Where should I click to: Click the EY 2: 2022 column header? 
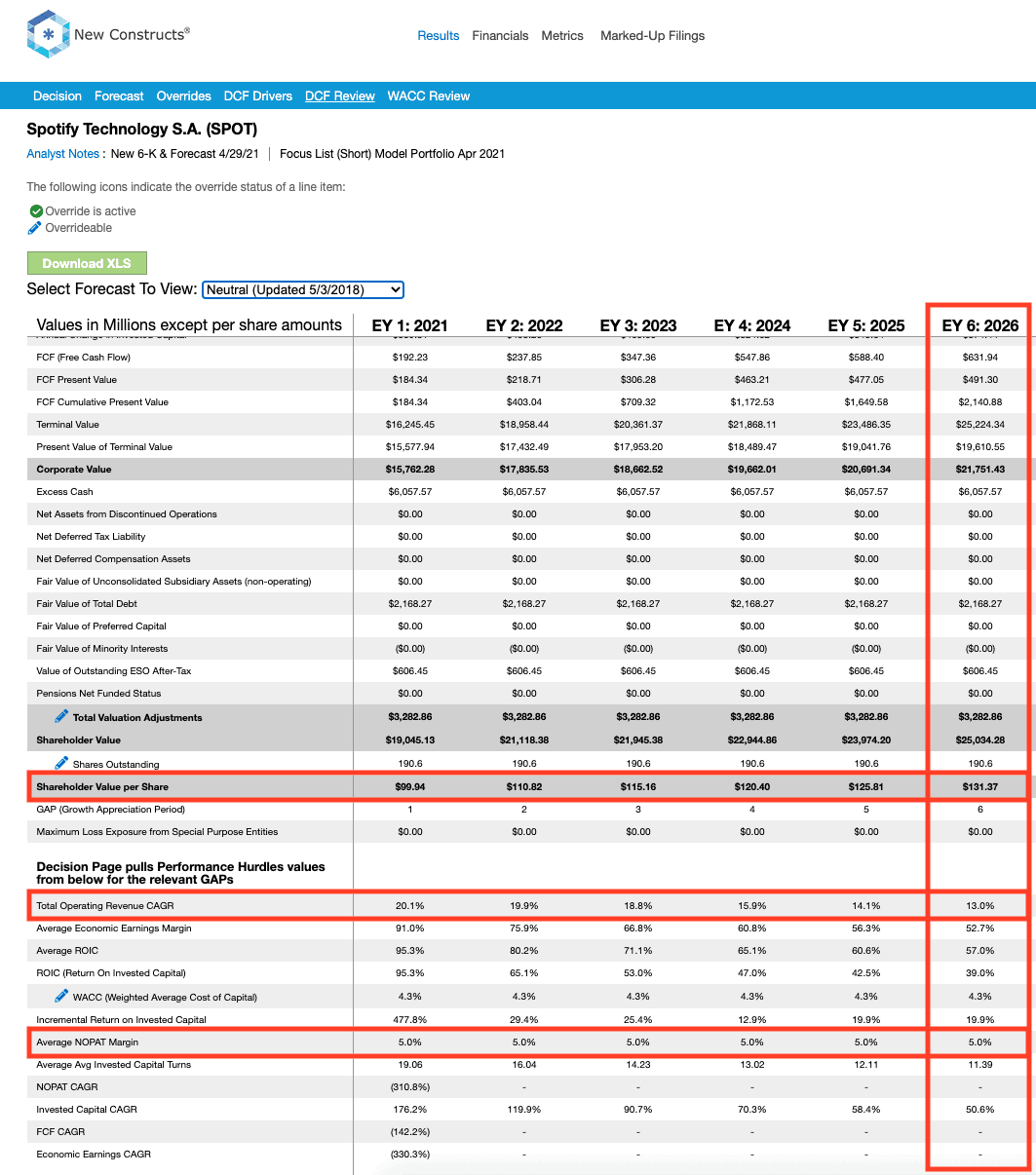pos(524,325)
